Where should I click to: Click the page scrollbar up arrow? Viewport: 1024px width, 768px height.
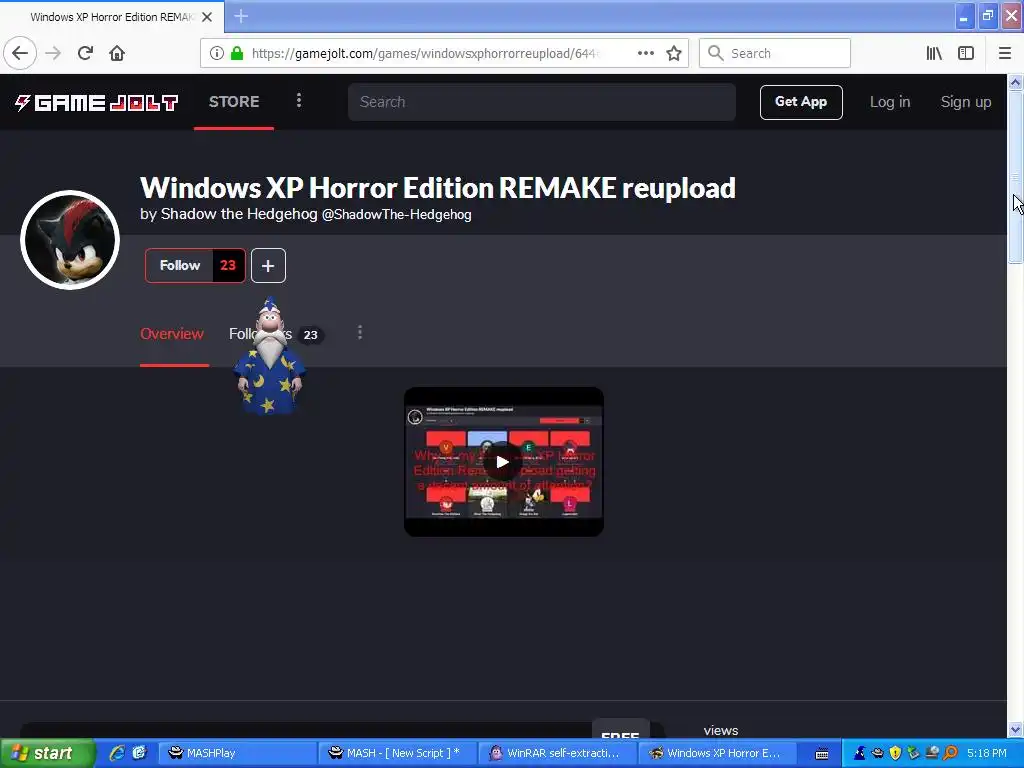(x=1015, y=82)
